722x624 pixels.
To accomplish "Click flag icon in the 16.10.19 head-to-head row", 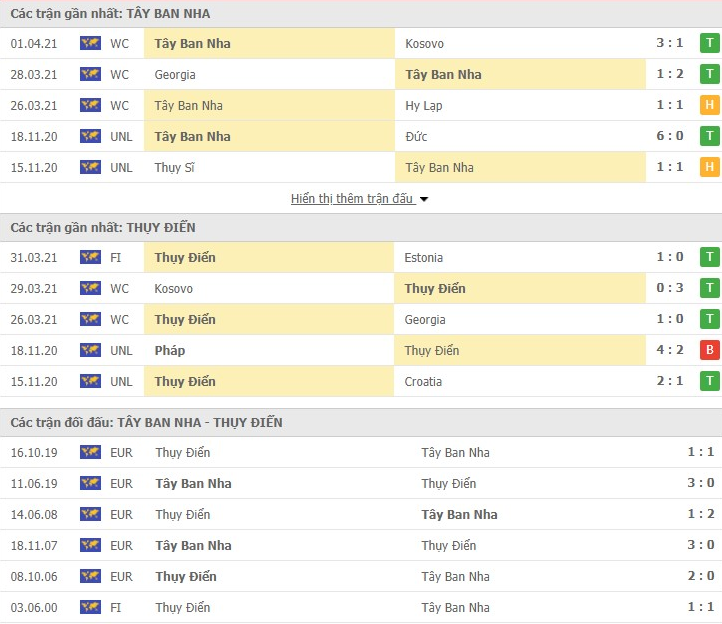I will click(90, 453).
